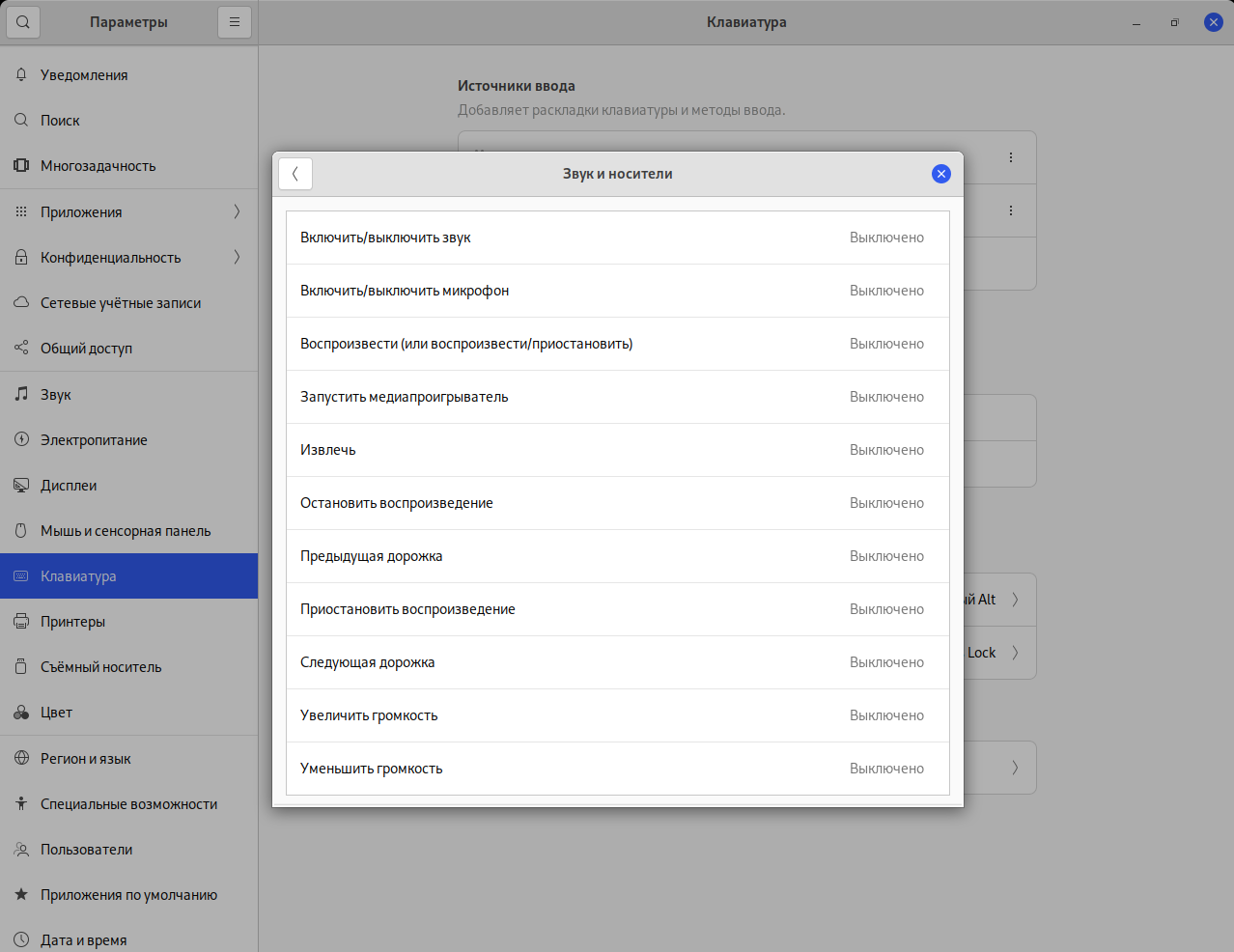
Task: Set shortcut for Включить/выключить микрофон
Action: [x=617, y=291]
